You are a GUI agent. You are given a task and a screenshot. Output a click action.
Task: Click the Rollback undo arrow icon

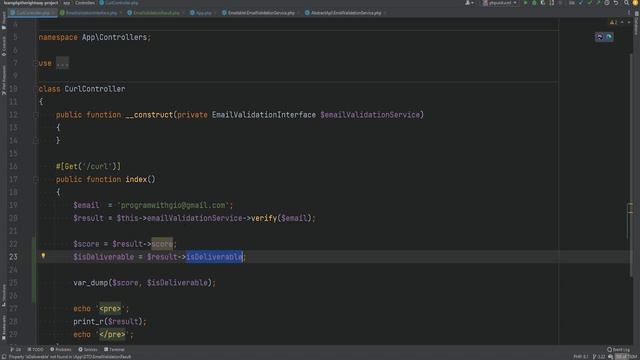click(x=616, y=3)
